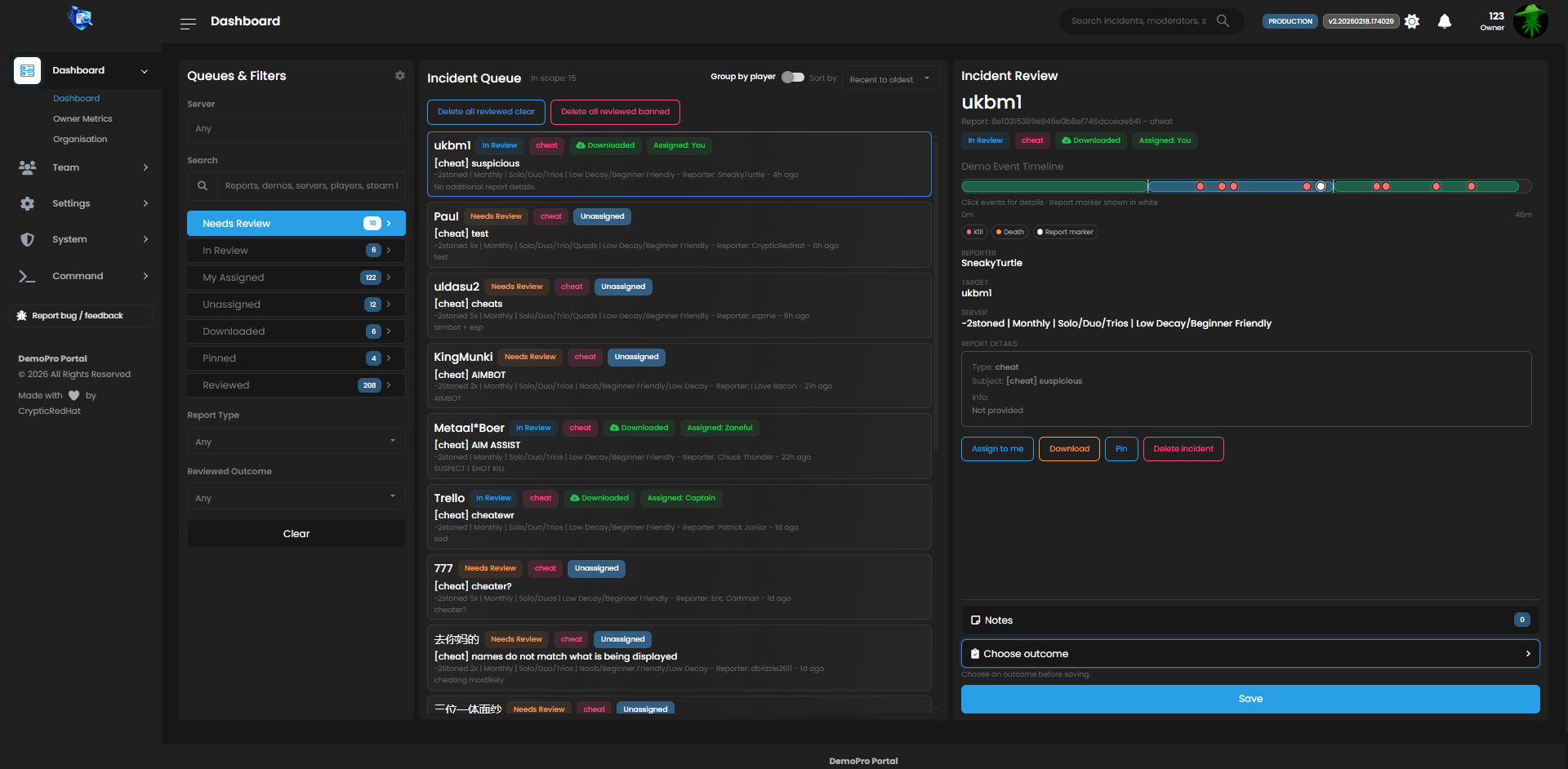Expand the Report Type dropdown
This screenshot has height=769, width=1568.
[296, 442]
